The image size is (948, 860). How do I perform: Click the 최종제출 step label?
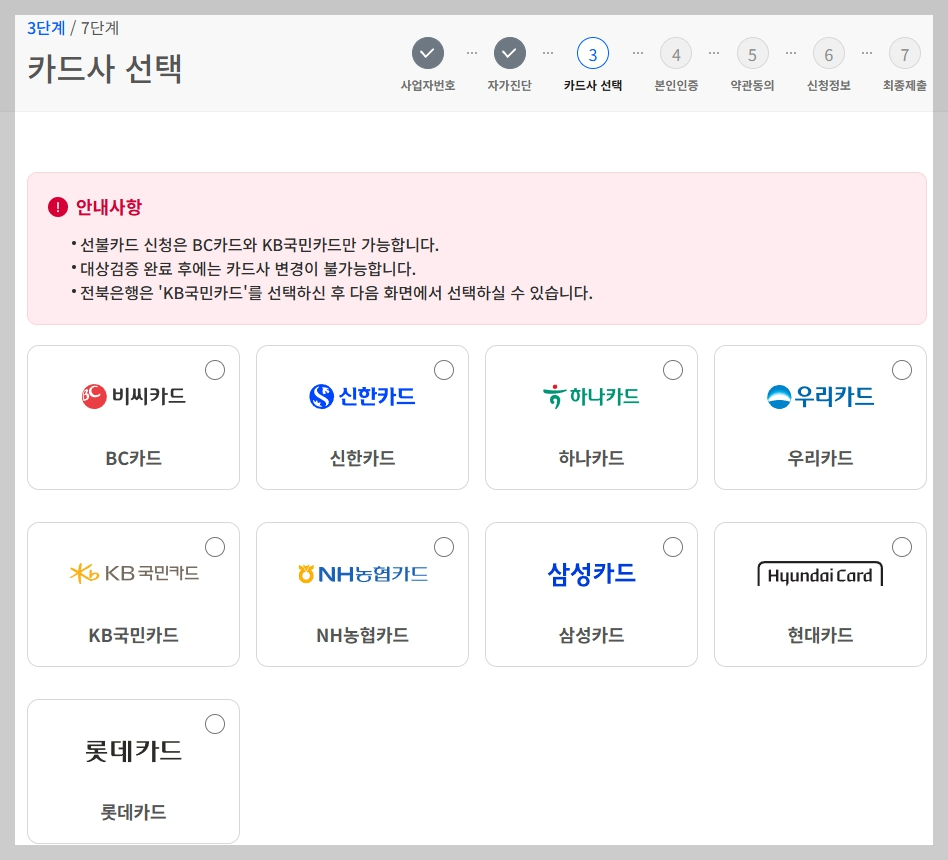click(904, 85)
